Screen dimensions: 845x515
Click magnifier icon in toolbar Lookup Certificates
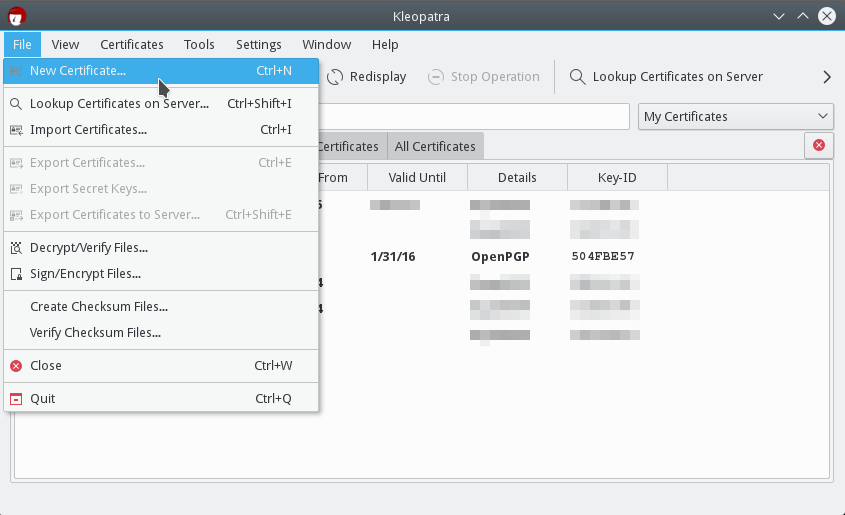coord(578,77)
